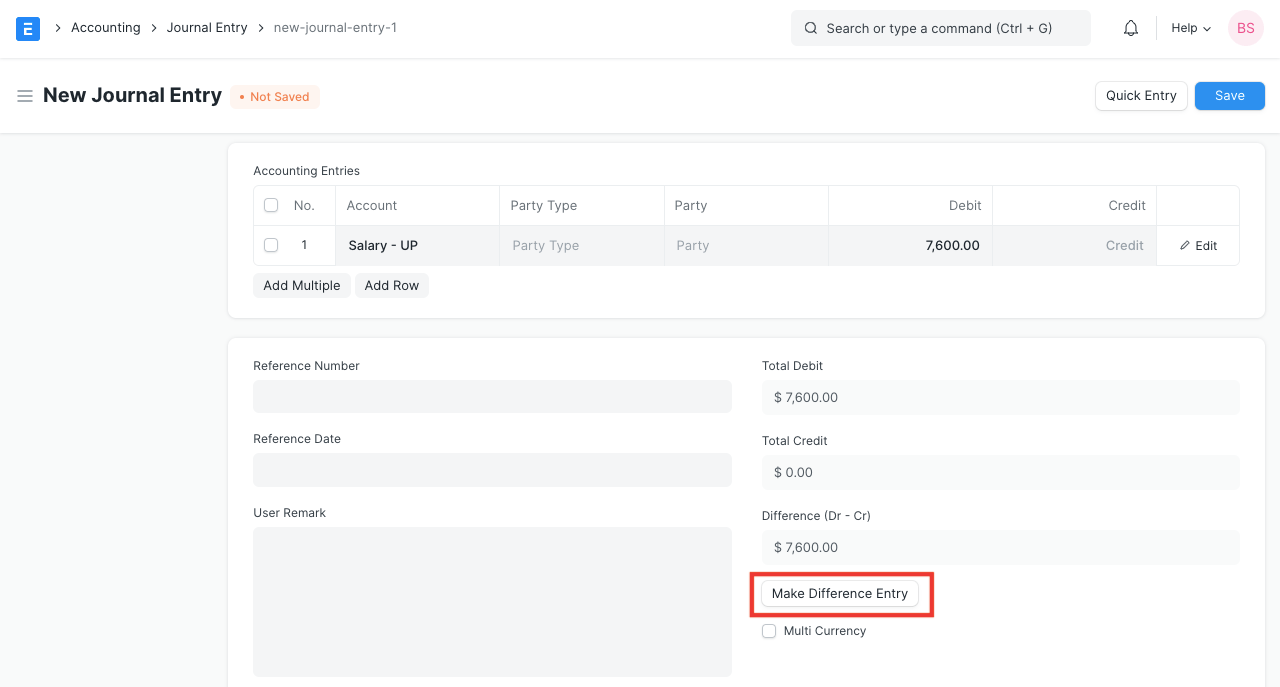Click the Add Multiple button
This screenshot has height=687, width=1280.
pyautogui.click(x=302, y=285)
